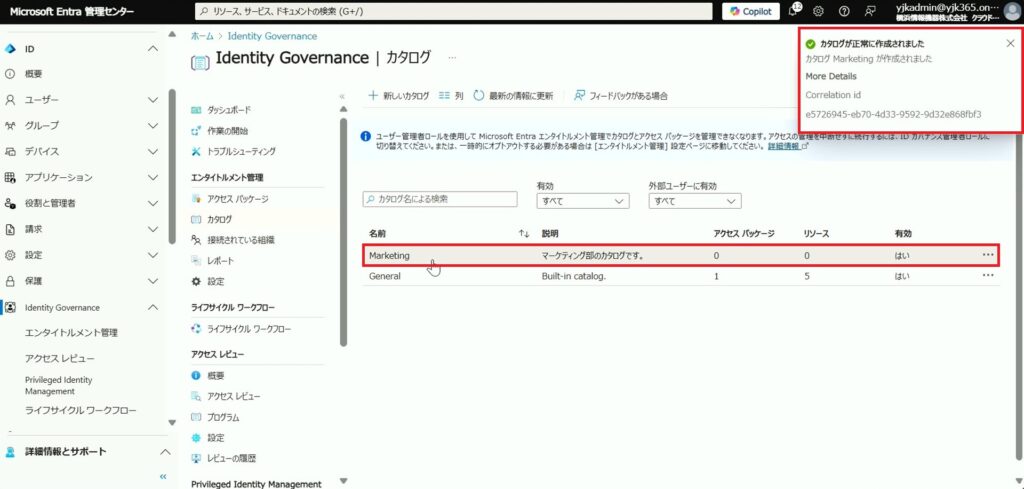Expand the 保護 sidebar section
Screen dimensions: 1024x489
153,281
